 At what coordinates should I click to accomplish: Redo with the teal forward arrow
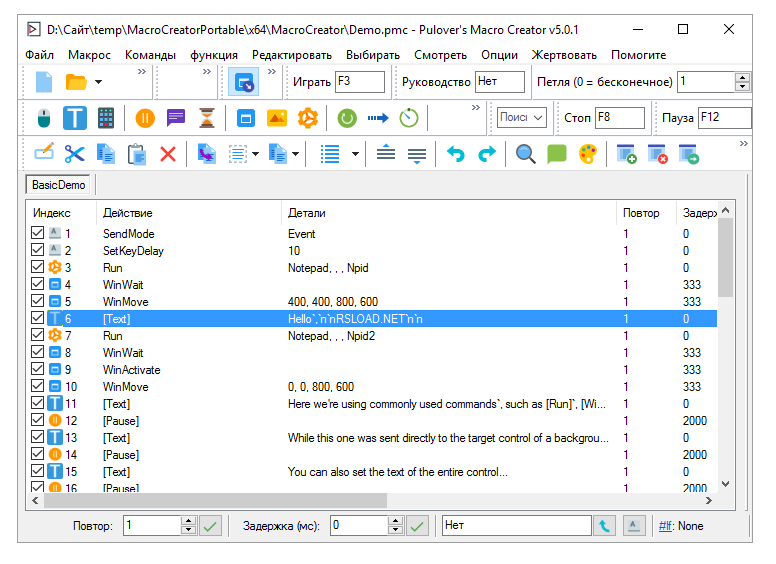pyautogui.click(x=486, y=154)
